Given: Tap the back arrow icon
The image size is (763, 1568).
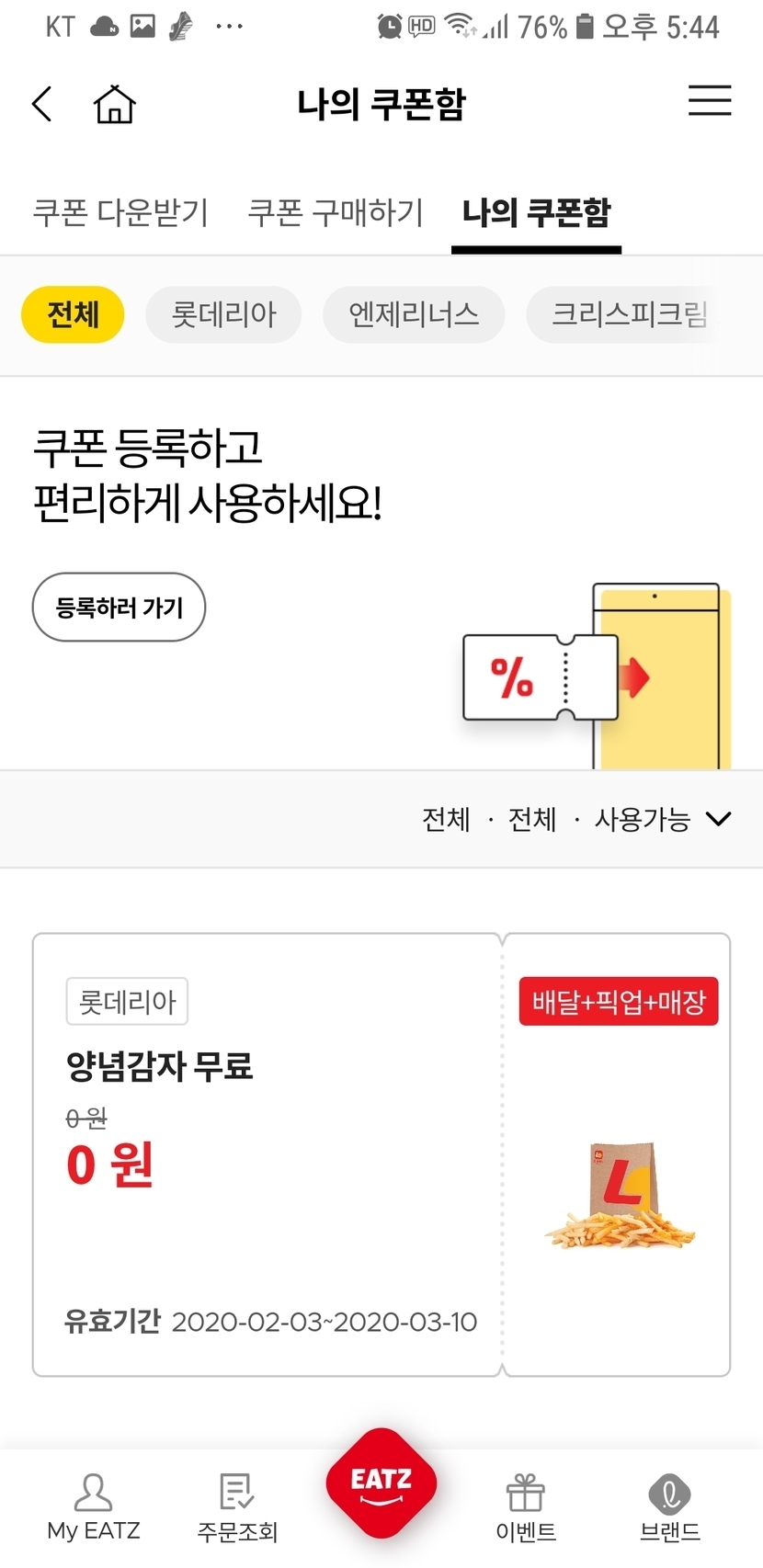Looking at the screenshot, I should (42, 104).
